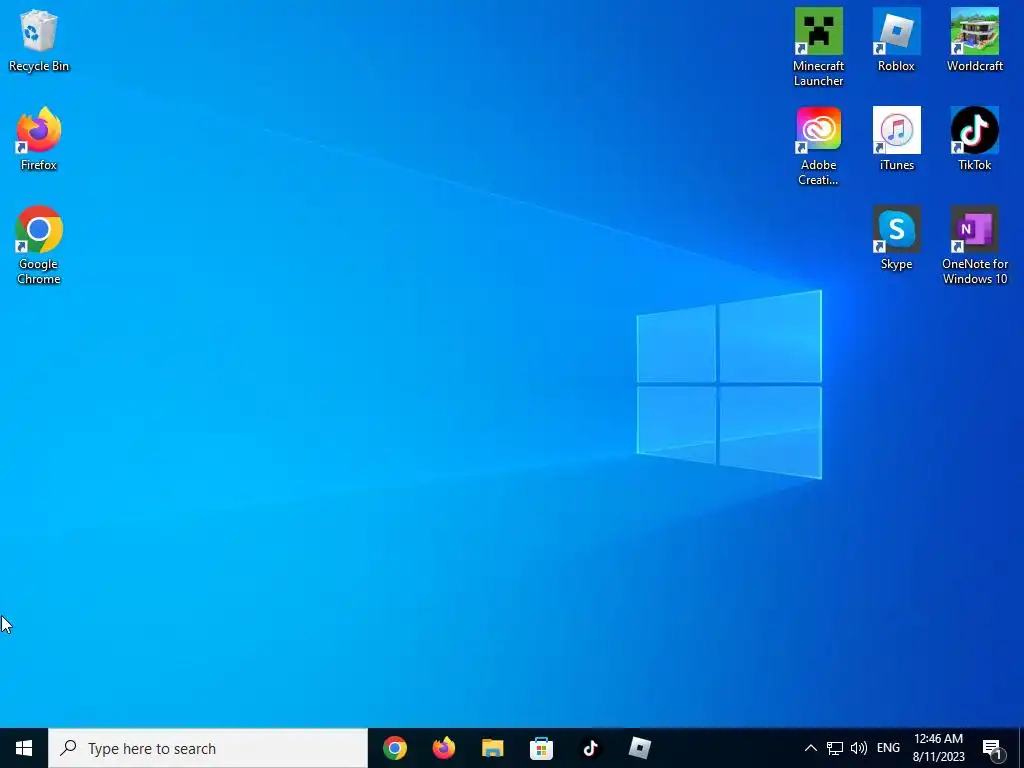Image resolution: width=1024 pixels, height=768 pixels.
Task: Open the Action Center notifications icon
Action: pyautogui.click(x=993, y=748)
